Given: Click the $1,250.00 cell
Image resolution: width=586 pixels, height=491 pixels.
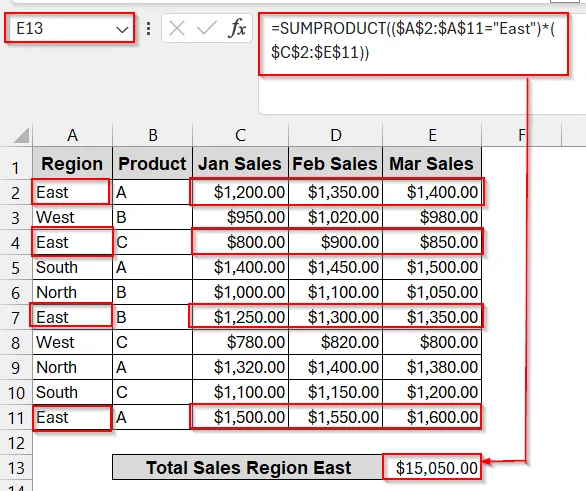Looking at the screenshot, I should [x=240, y=317].
